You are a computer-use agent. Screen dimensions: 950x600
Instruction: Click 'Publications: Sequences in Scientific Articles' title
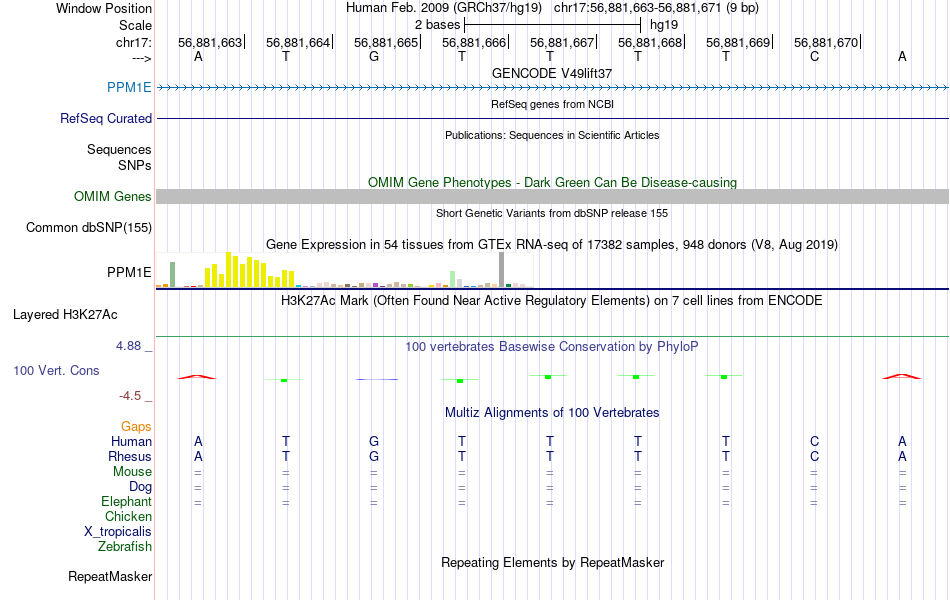[x=552, y=135]
